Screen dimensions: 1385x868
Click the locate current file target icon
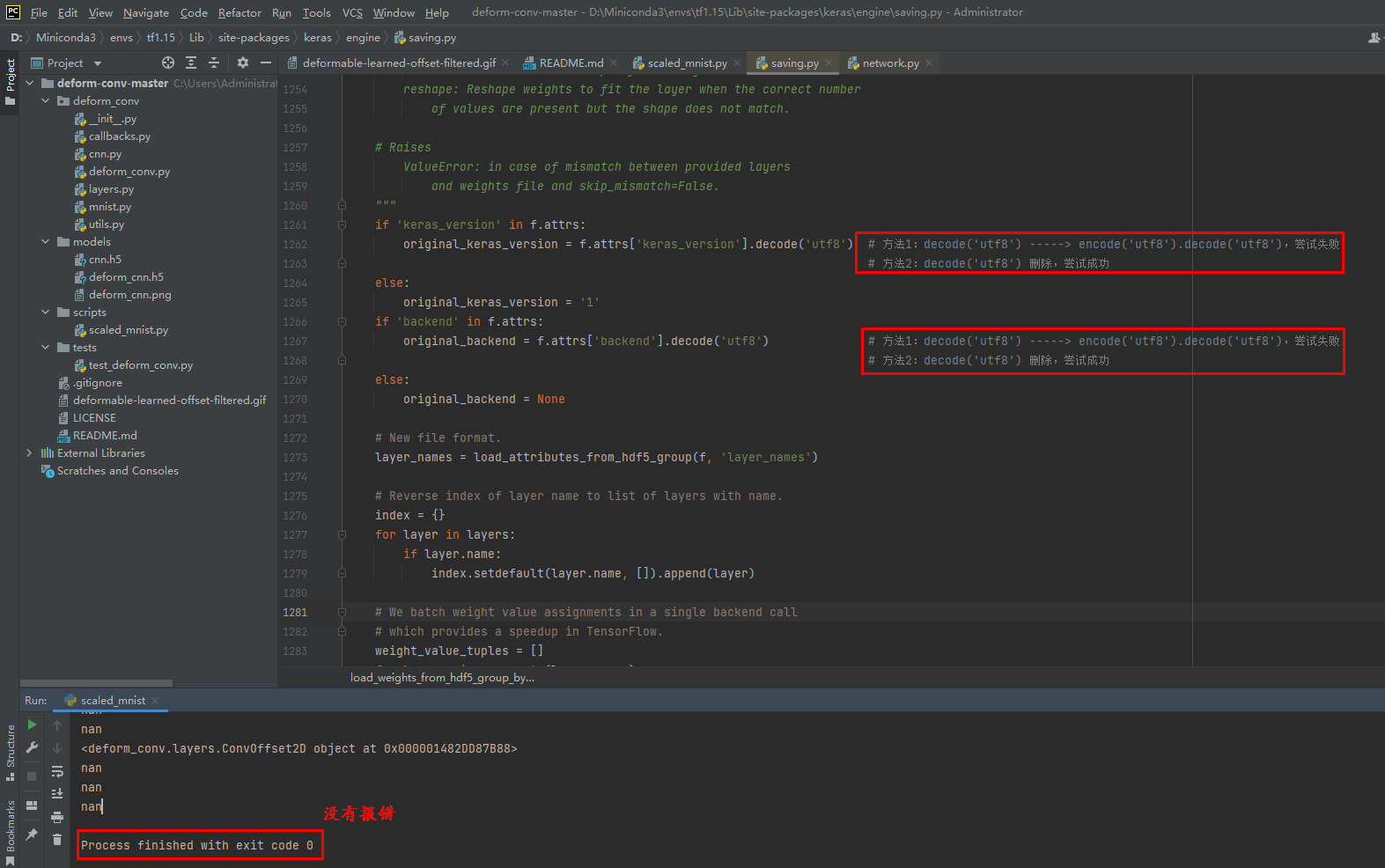pyautogui.click(x=168, y=63)
